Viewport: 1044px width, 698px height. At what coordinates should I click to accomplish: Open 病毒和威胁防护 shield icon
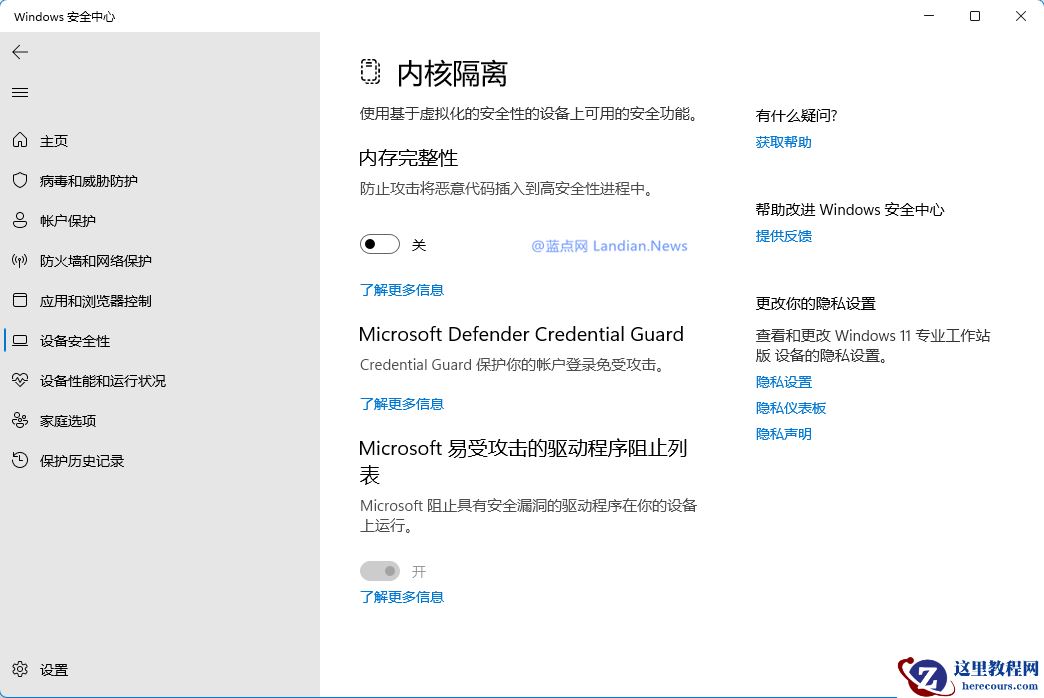[x=21, y=181]
